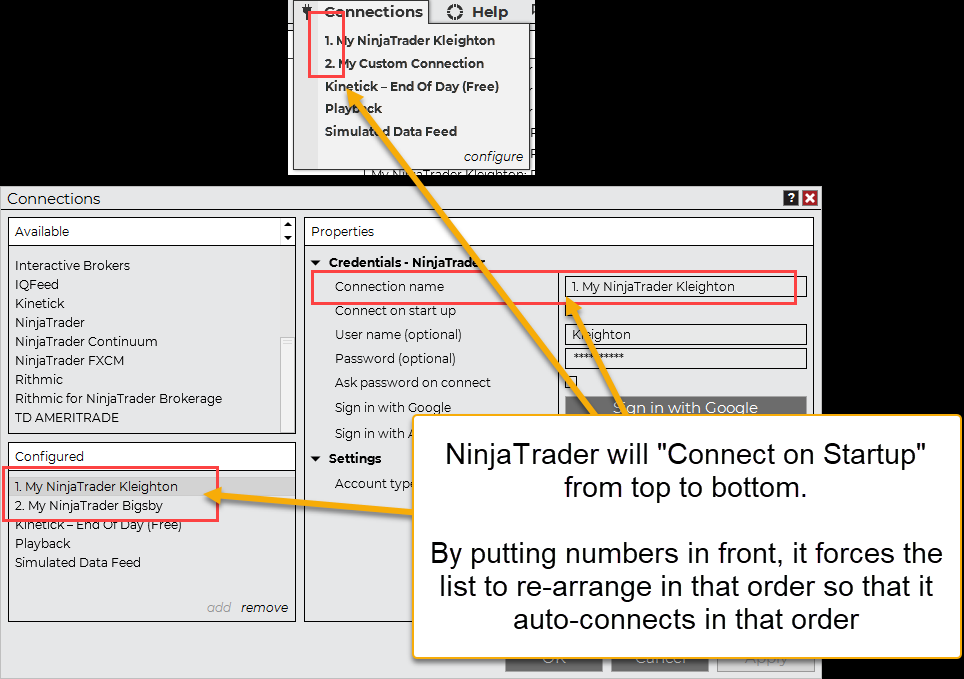The height and width of the screenshot is (679, 964).
Task: Close the Connections dialog
Action: (x=810, y=198)
